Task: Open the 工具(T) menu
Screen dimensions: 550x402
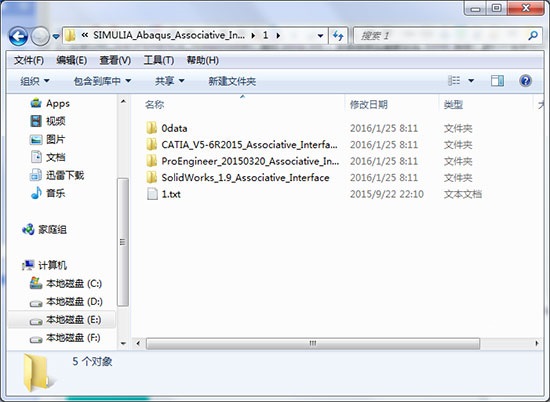Action: pyautogui.click(x=159, y=60)
